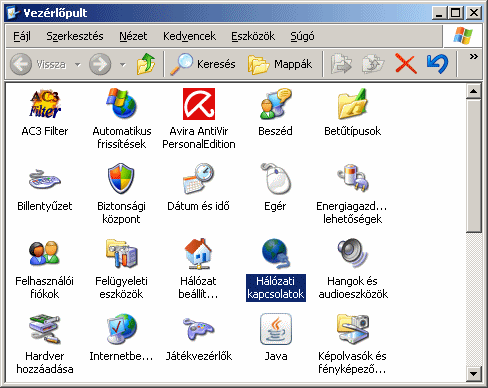The image size is (488, 388).
Task: Select the Játékvezérlők gamepad icon
Action: point(199,329)
